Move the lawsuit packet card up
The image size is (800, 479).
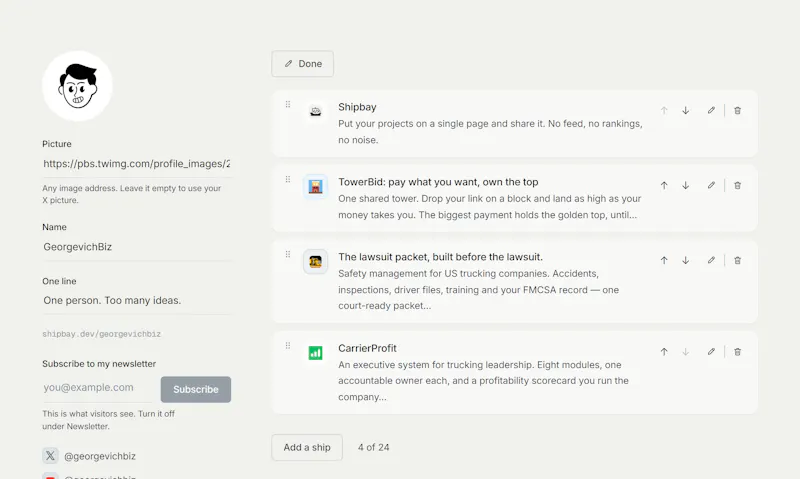click(x=664, y=260)
